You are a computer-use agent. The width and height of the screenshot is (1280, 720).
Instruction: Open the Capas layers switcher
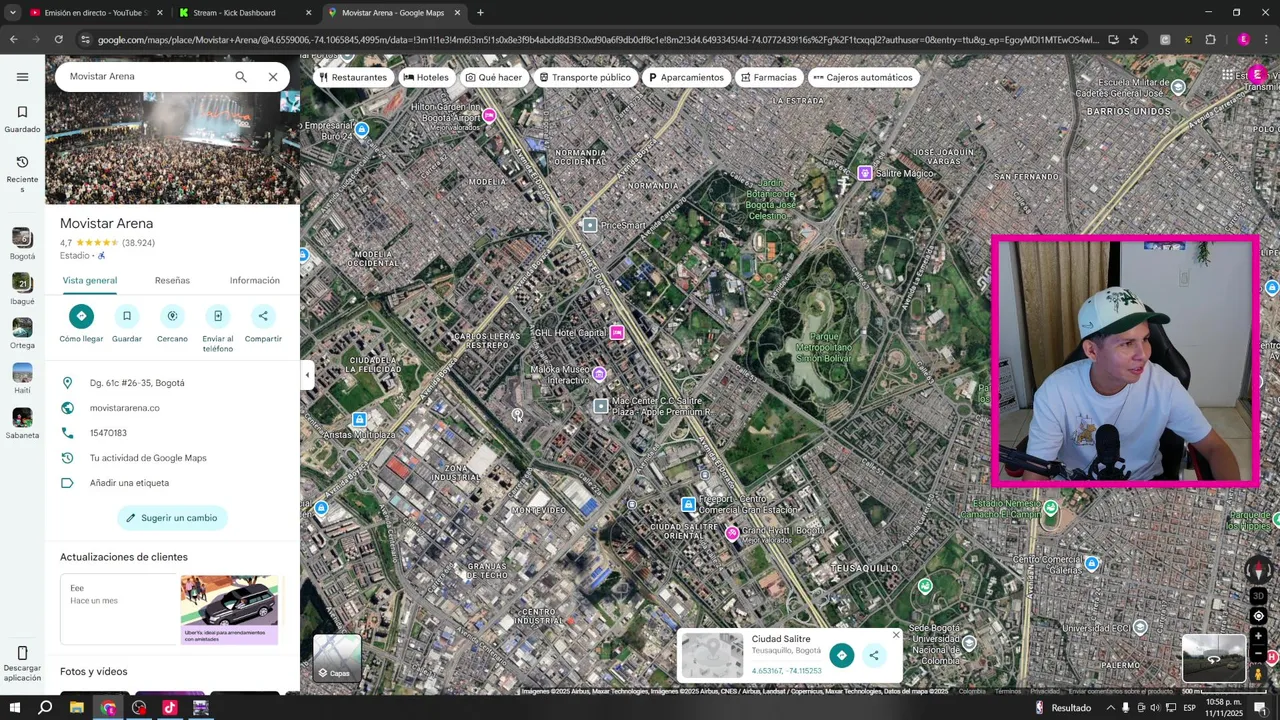pyautogui.click(x=337, y=657)
